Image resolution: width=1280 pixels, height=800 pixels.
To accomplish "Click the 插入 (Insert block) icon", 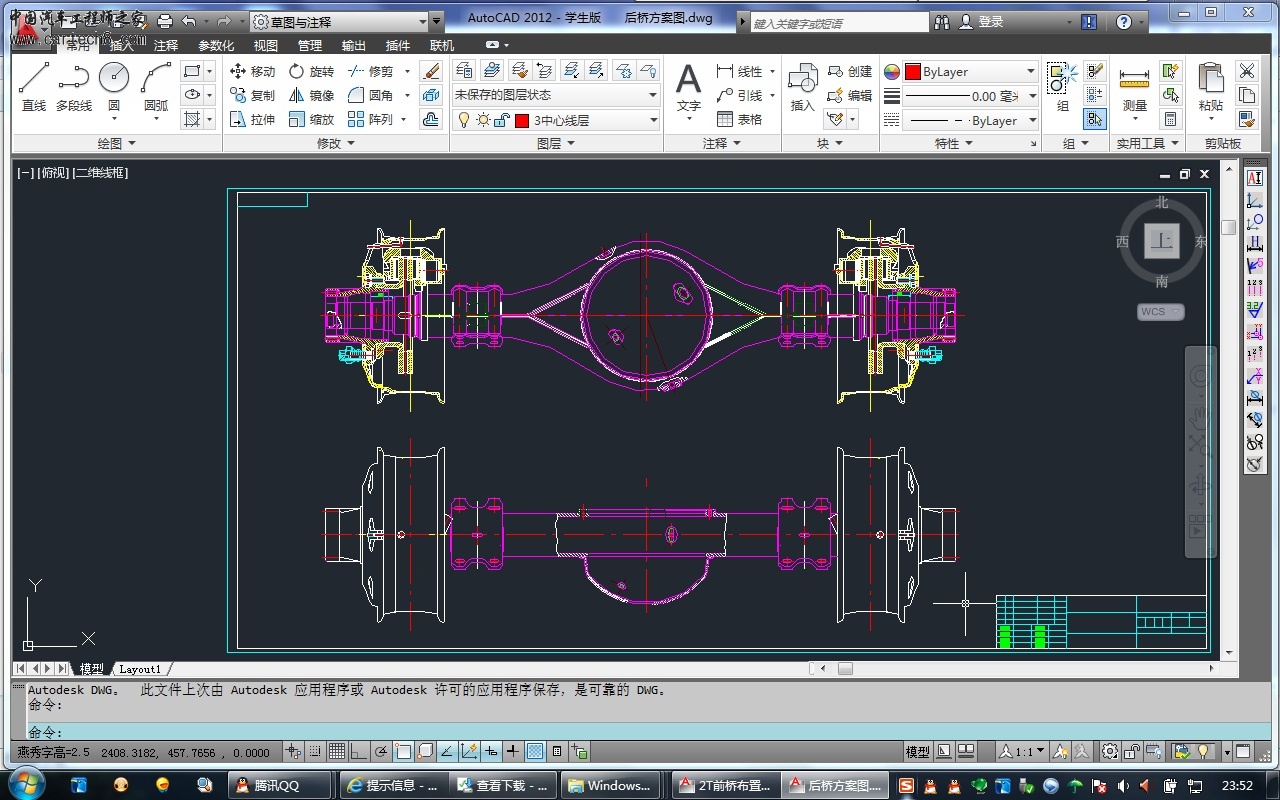I will coord(803,88).
